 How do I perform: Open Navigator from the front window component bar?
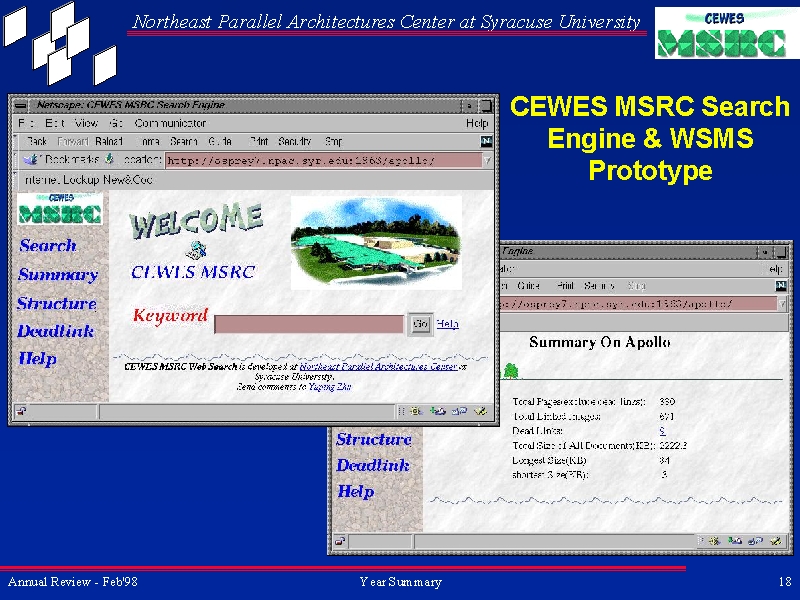(x=416, y=411)
